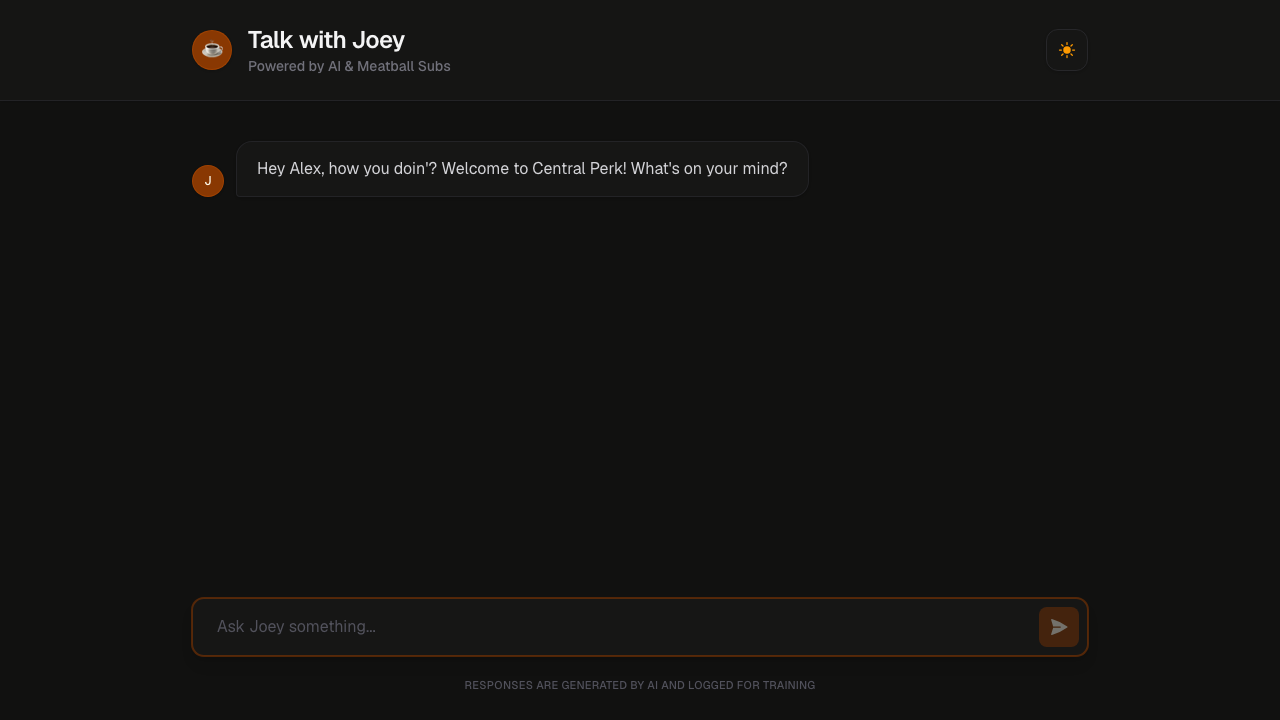The width and height of the screenshot is (1280, 720).
Task: Click the "Talk with Joey" heading
Action: click(326, 40)
